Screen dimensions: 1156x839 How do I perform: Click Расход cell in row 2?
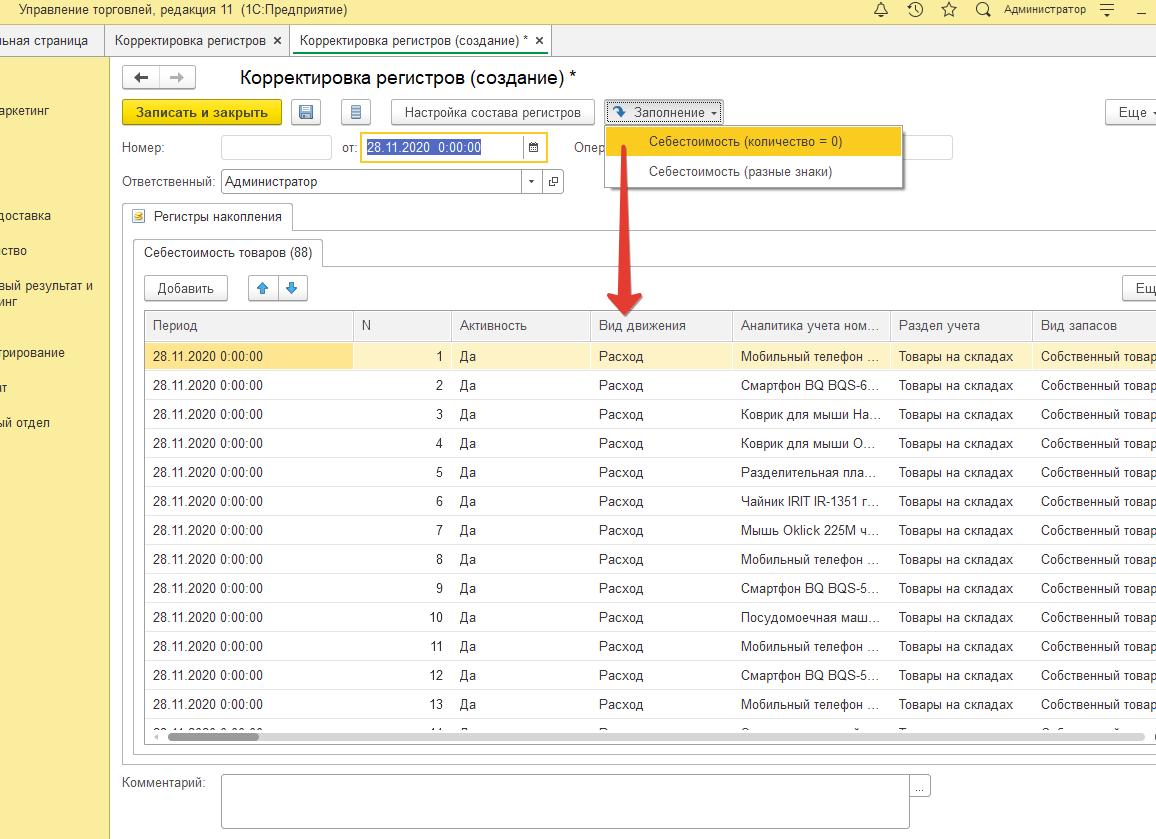click(661, 385)
